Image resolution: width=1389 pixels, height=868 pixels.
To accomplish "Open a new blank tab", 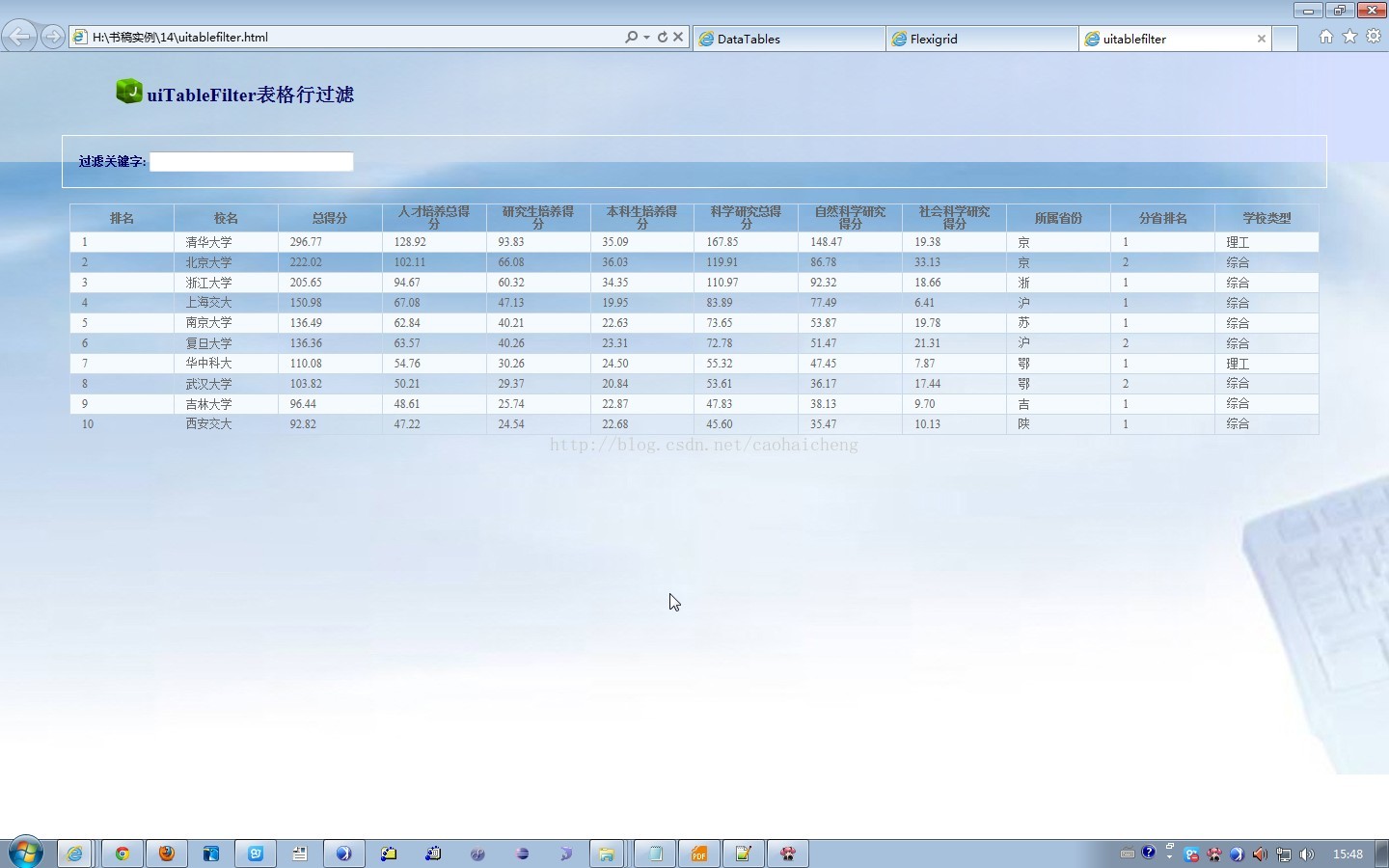I will [1285, 39].
